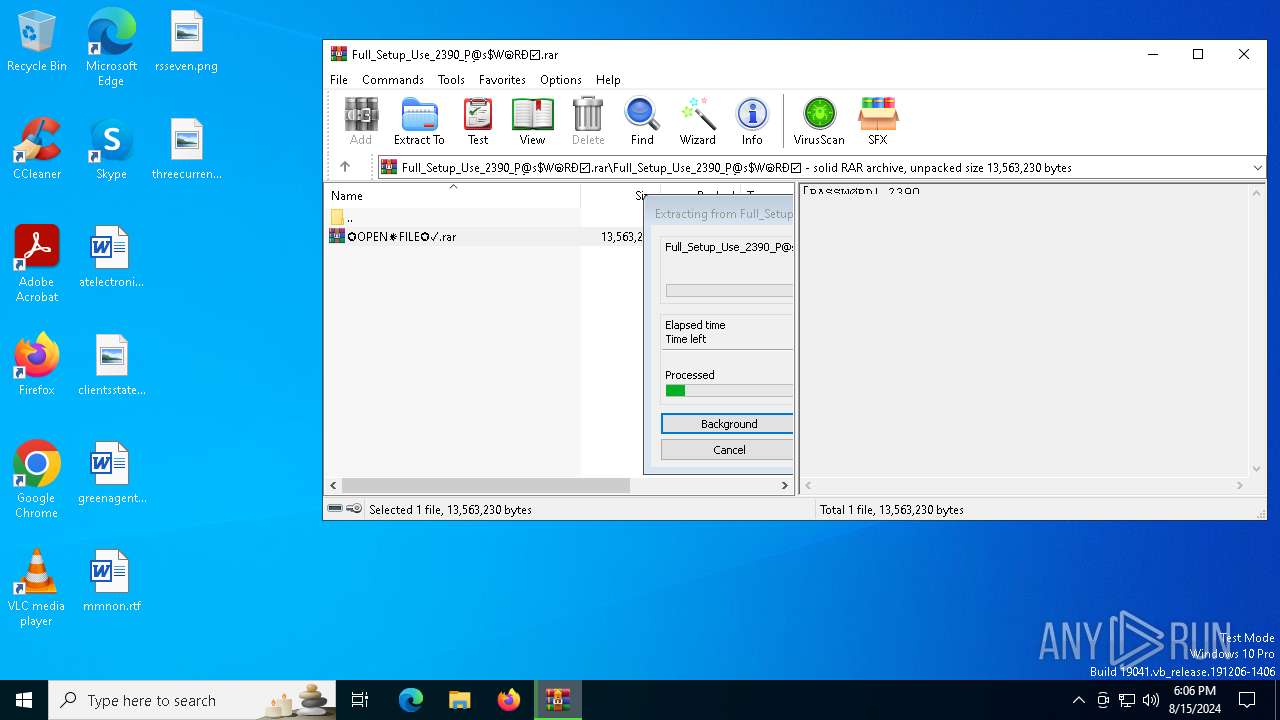Image resolution: width=1280 pixels, height=720 pixels.
Task: Open the notification center icon
Action: coord(1247,700)
